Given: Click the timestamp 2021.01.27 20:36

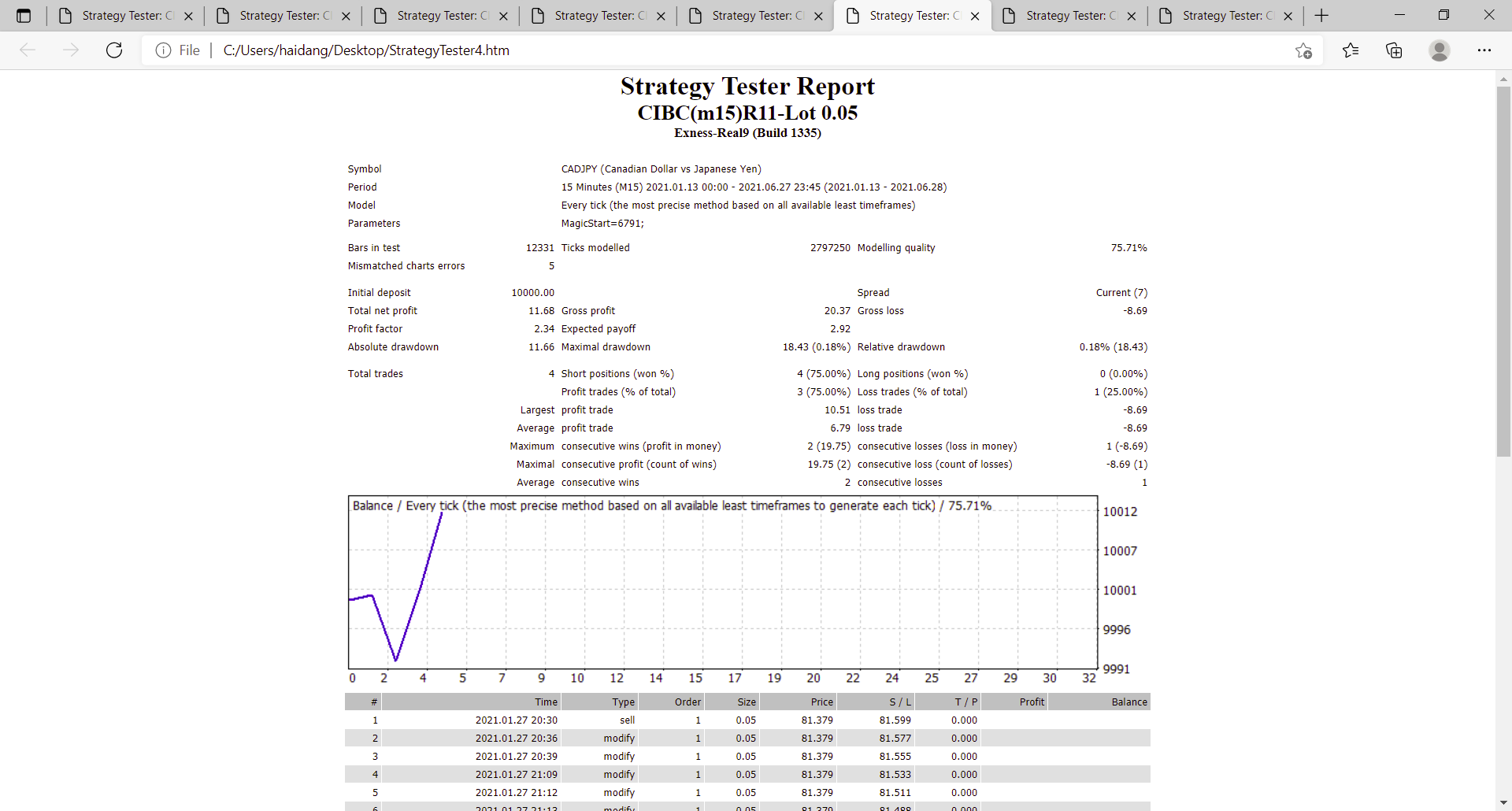Looking at the screenshot, I should click(516, 739).
